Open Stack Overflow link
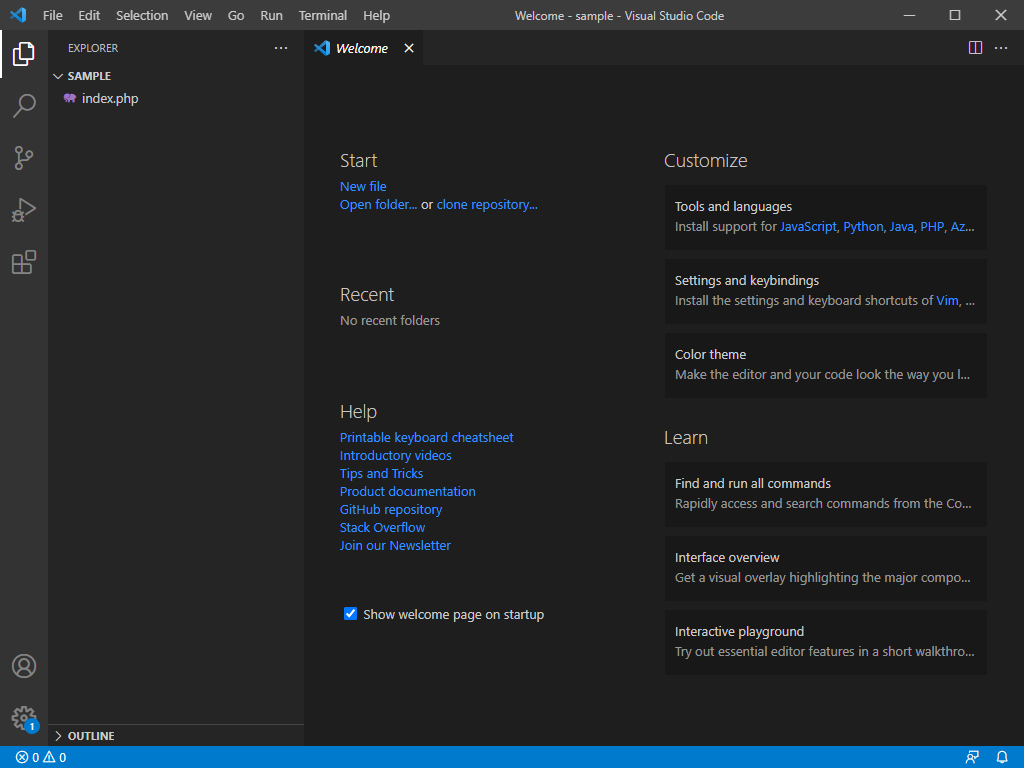This screenshot has width=1024, height=768. (x=382, y=528)
